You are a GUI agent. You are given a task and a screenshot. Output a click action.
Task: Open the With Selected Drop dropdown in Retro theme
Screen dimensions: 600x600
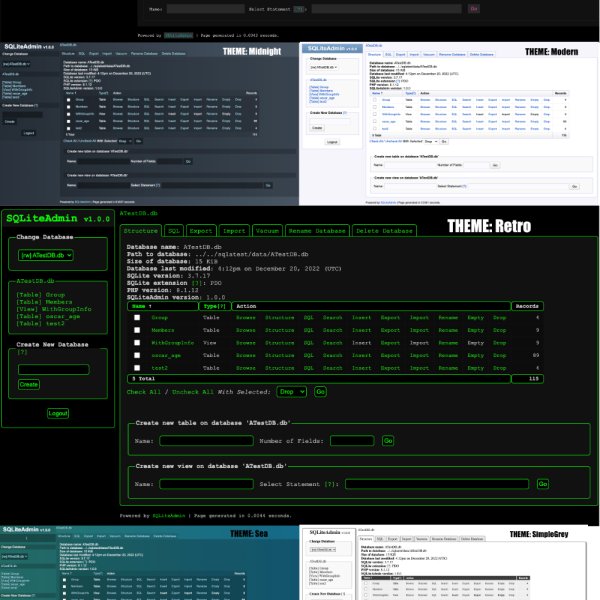coord(291,392)
